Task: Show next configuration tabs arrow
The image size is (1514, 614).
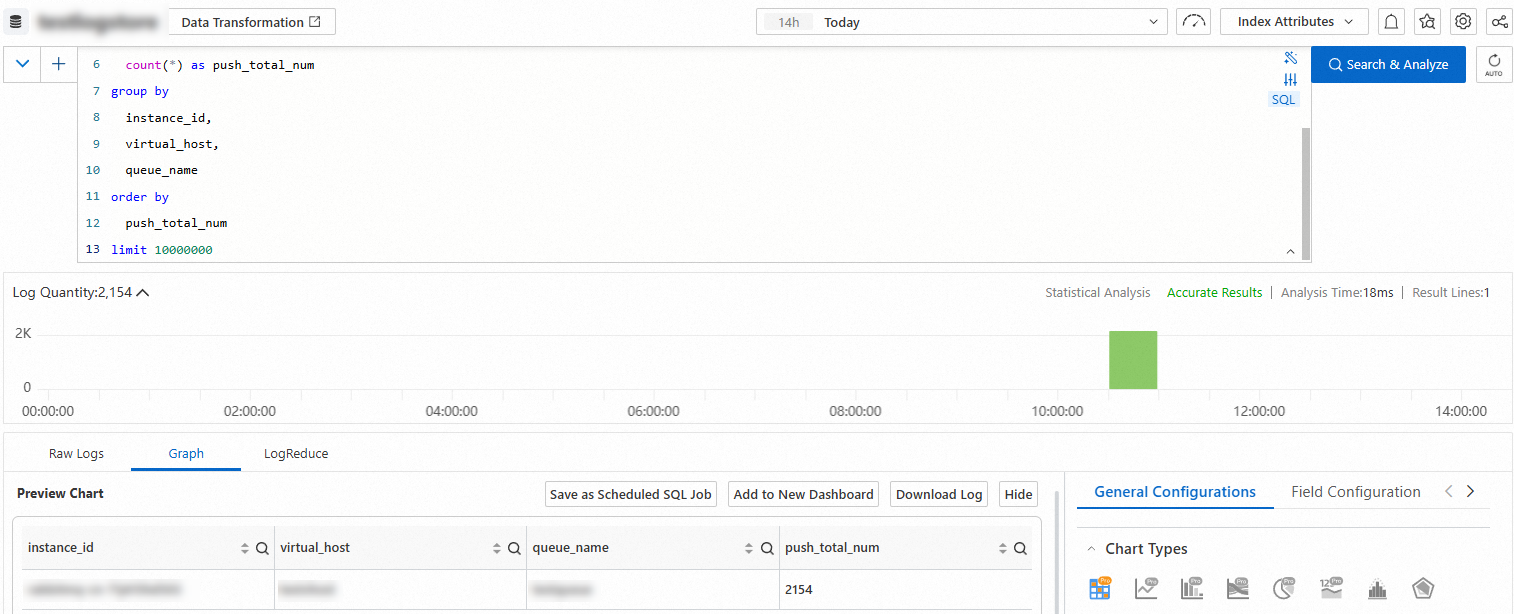Action: click(1470, 491)
